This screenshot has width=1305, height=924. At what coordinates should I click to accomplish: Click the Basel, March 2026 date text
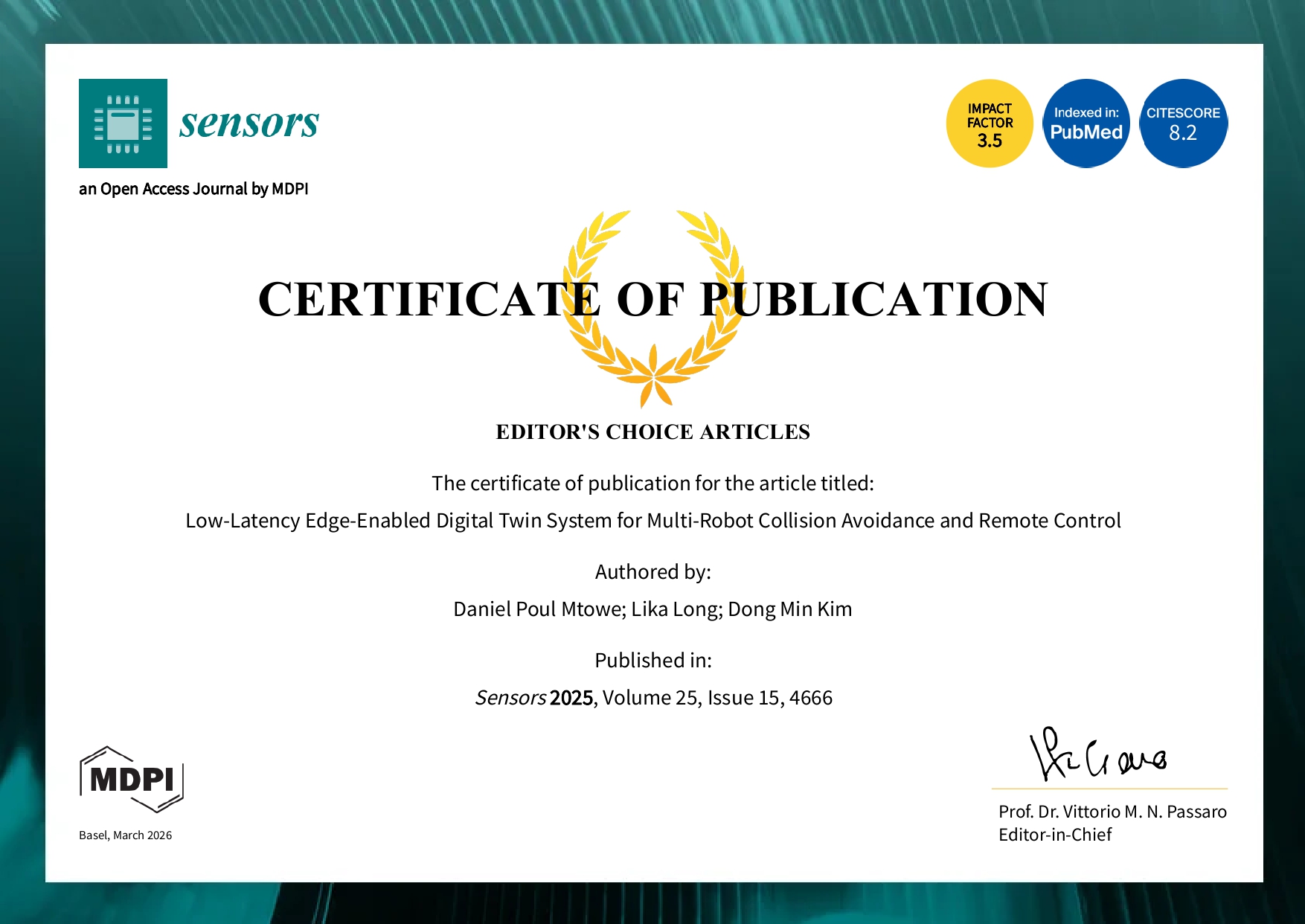(x=125, y=835)
